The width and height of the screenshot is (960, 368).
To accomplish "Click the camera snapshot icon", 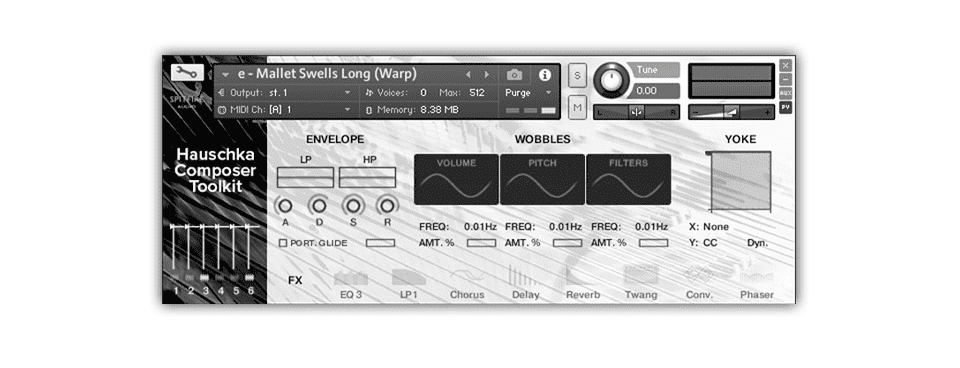I will (515, 75).
